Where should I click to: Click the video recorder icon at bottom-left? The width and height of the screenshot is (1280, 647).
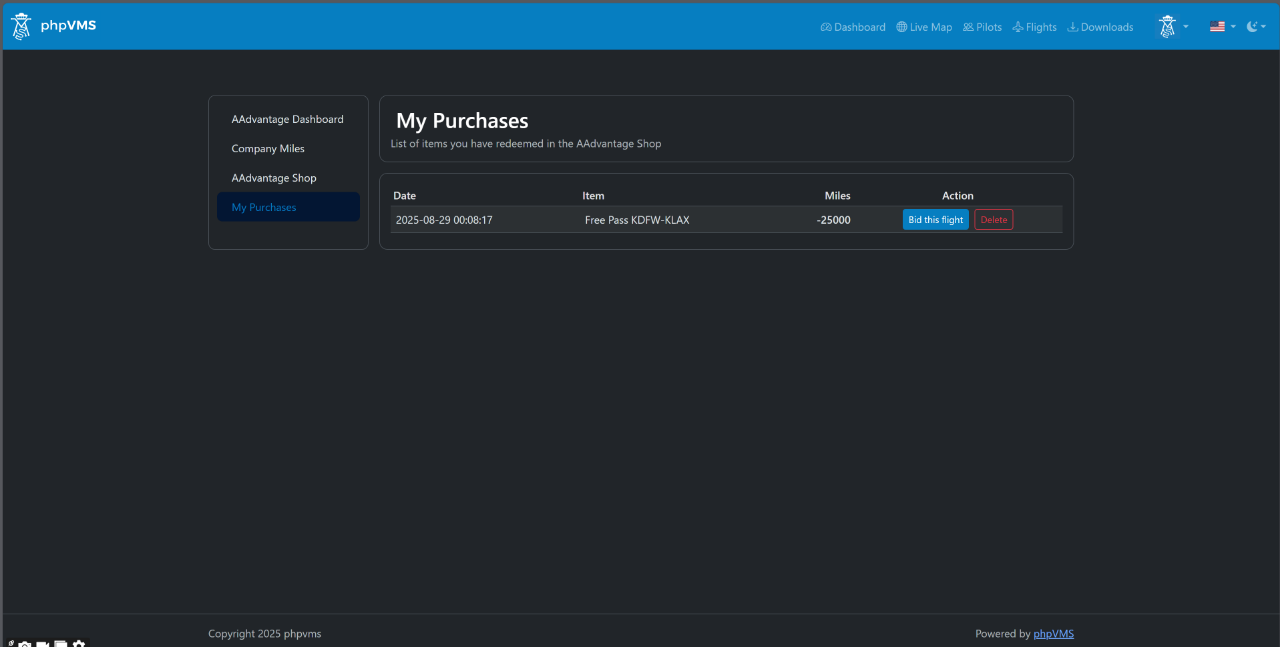tap(43, 645)
